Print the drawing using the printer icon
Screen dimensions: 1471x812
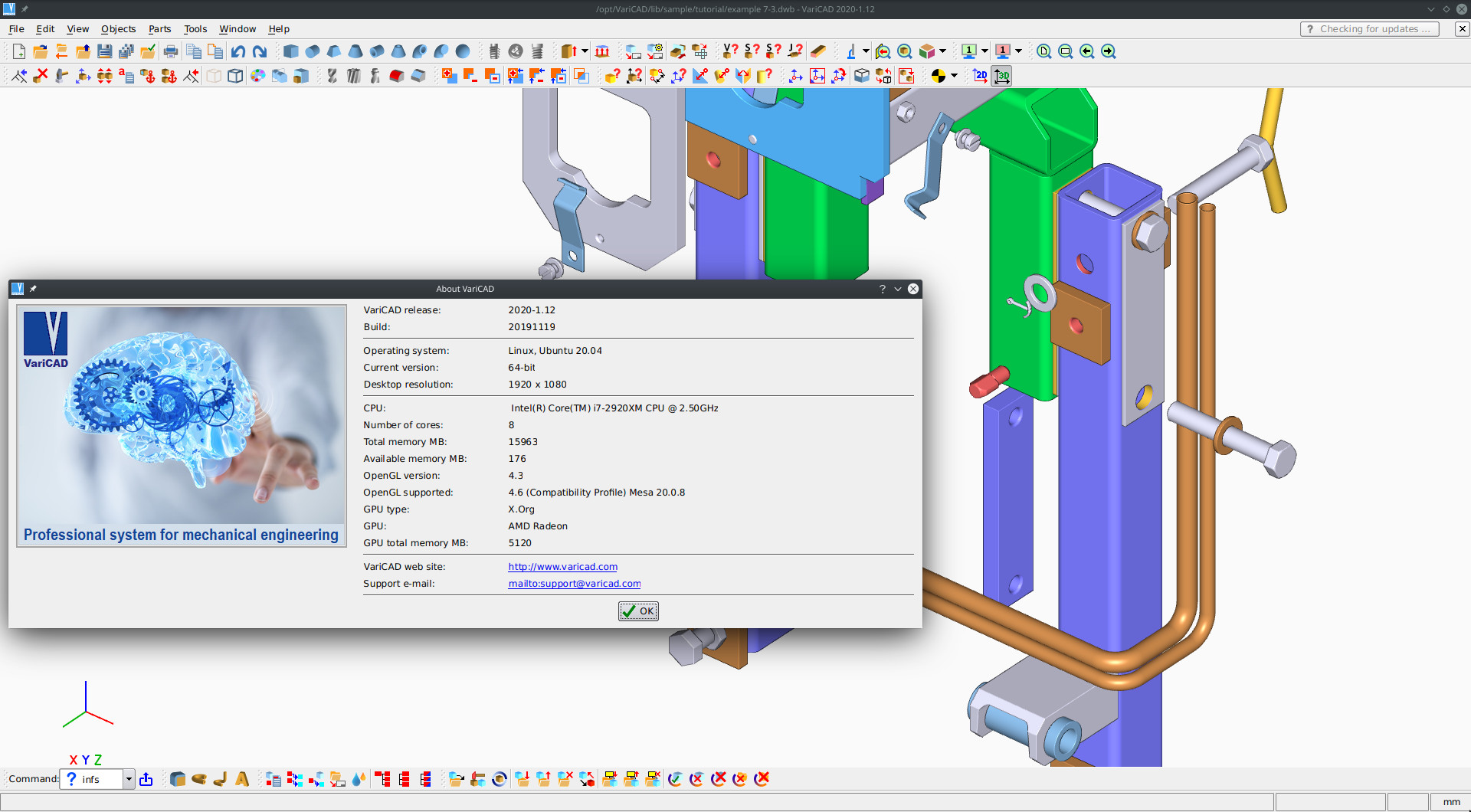pos(171,51)
